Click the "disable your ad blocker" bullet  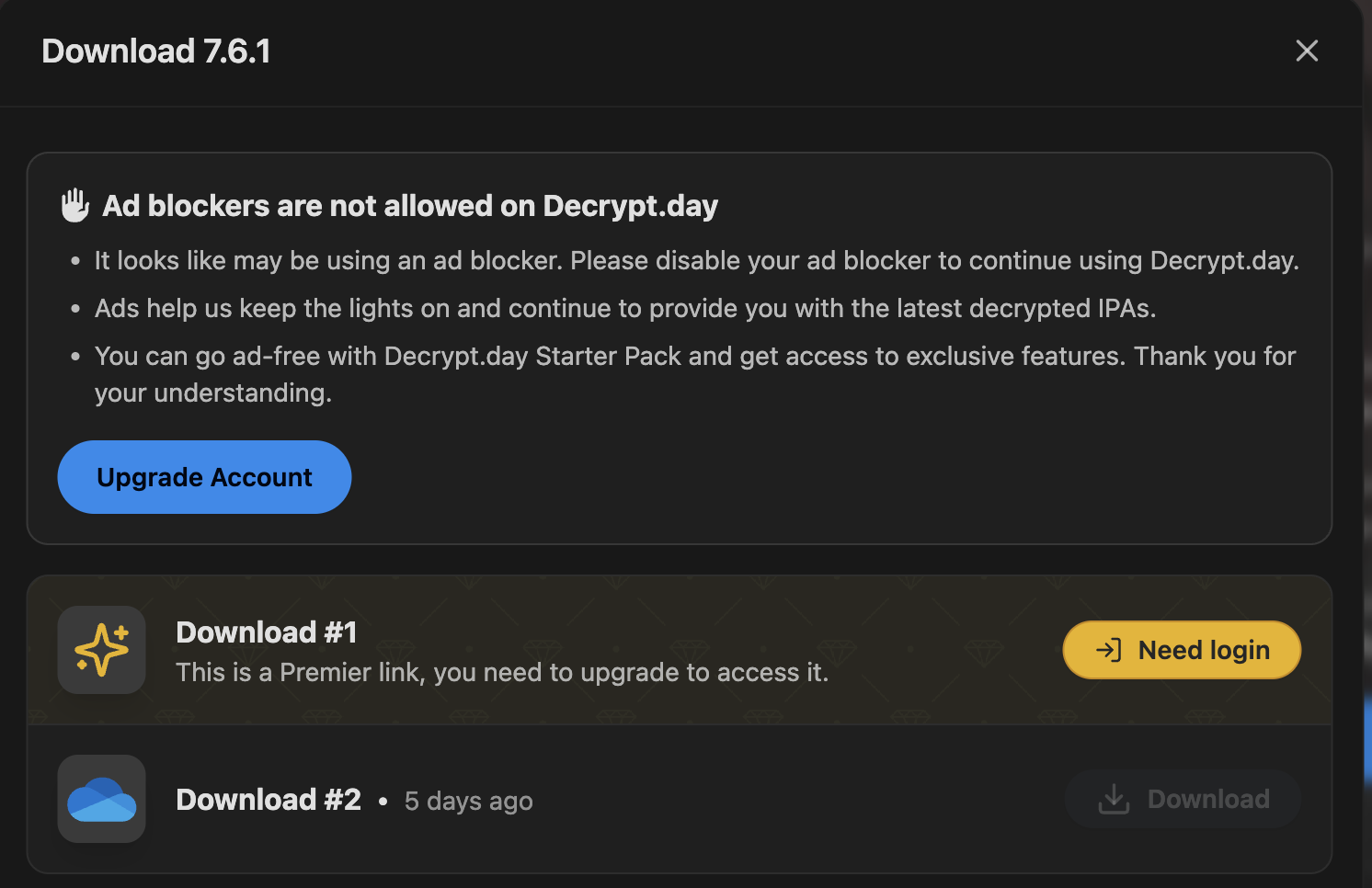pyautogui.click(x=696, y=261)
